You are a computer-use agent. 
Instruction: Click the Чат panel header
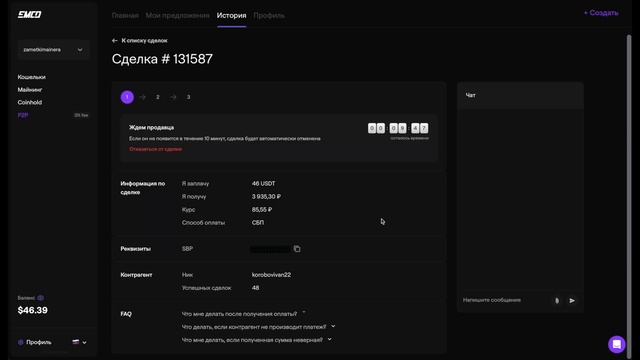click(520, 95)
